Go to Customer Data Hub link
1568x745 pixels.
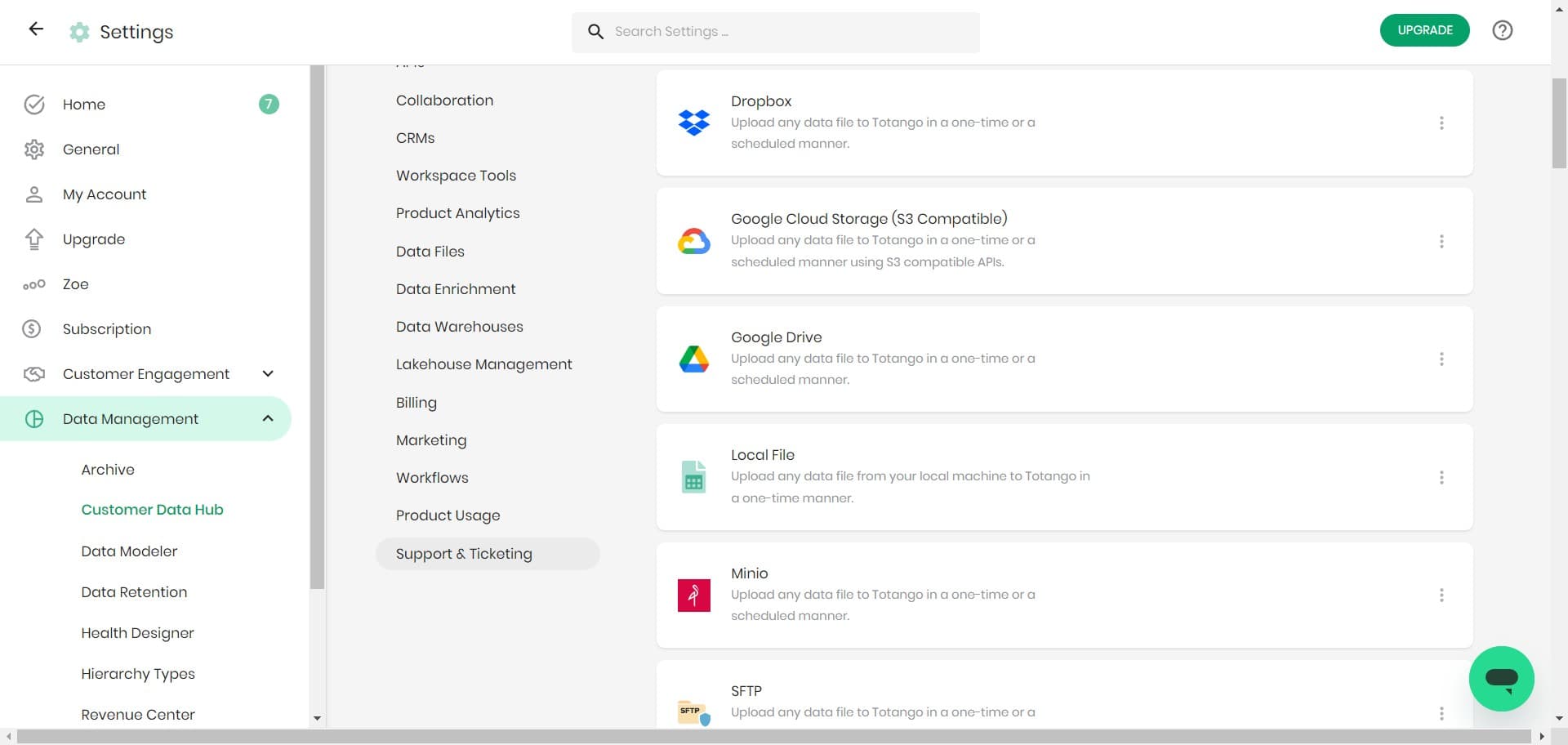tap(152, 510)
